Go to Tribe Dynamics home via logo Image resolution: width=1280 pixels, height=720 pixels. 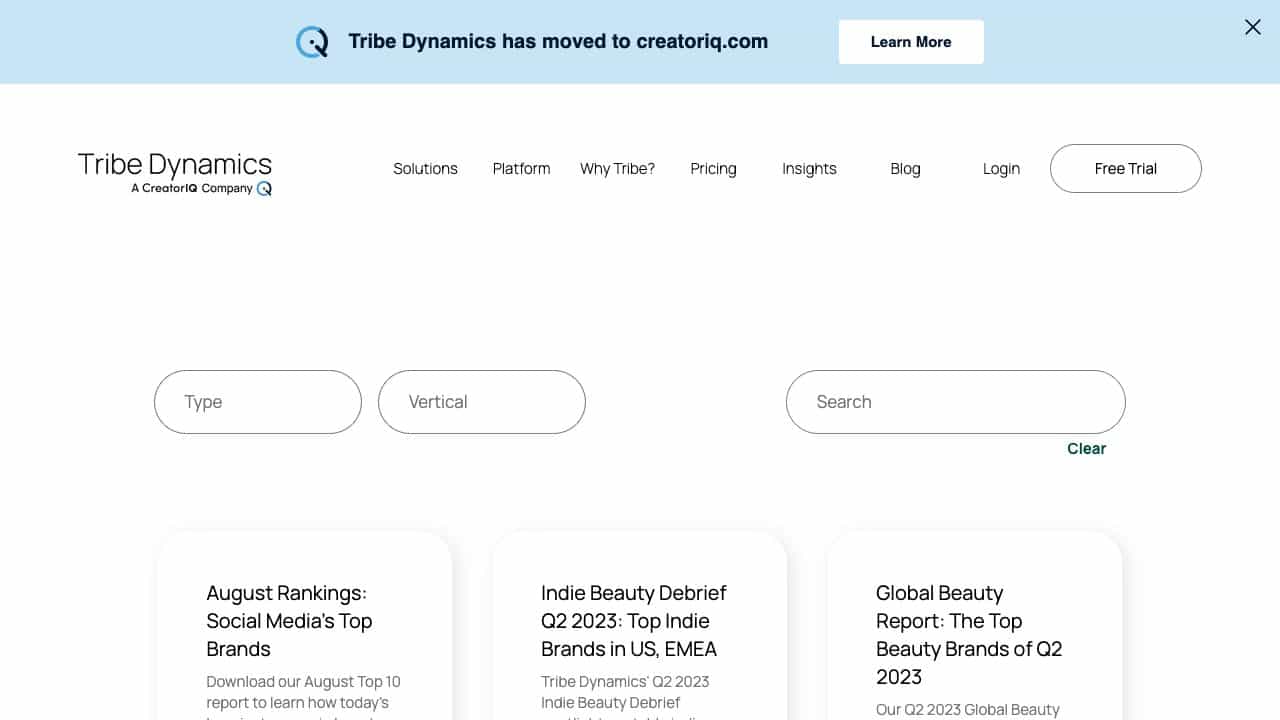coord(175,173)
